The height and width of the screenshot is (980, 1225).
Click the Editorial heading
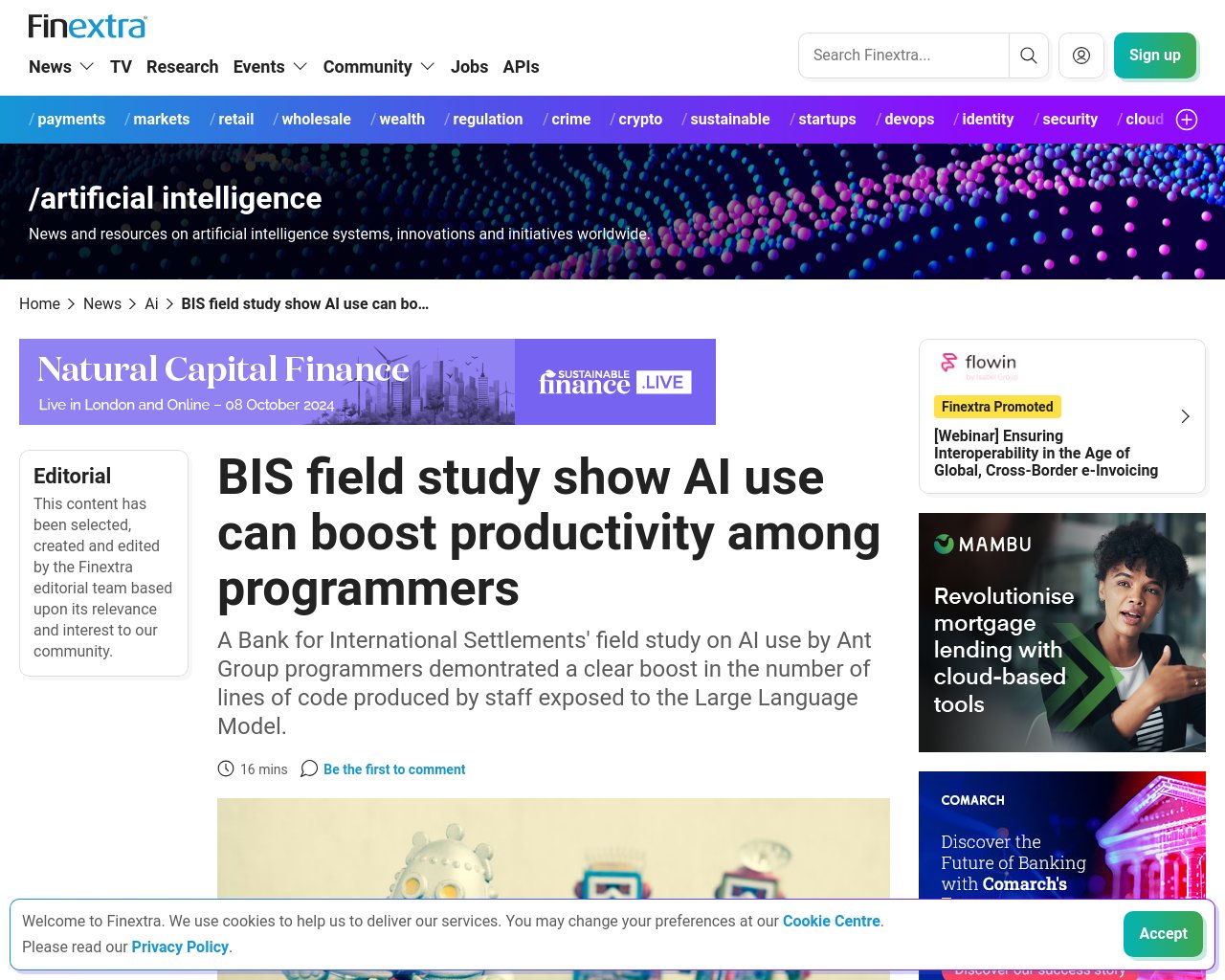click(x=72, y=476)
